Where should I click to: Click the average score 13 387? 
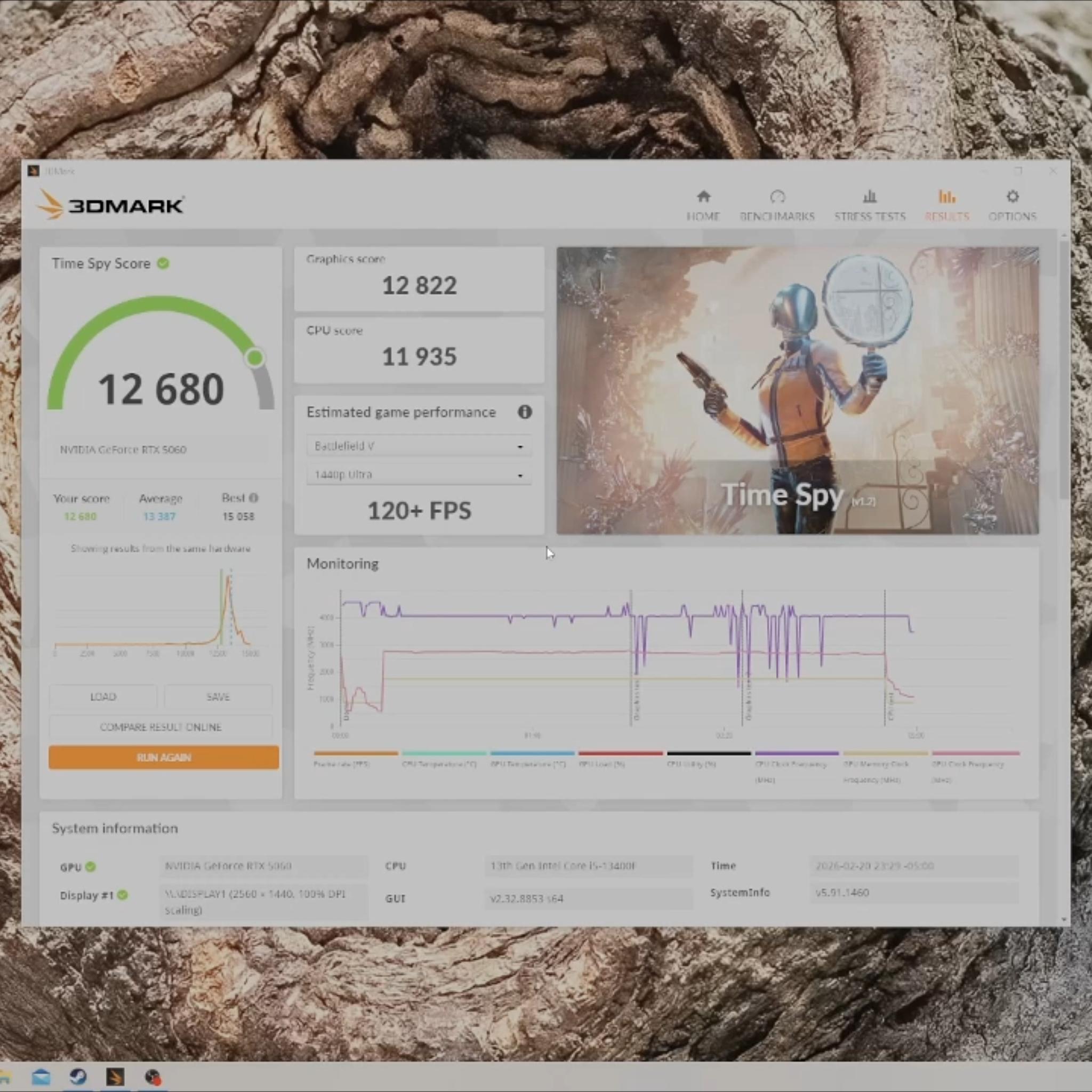pyautogui.click(x=159, y=517)
